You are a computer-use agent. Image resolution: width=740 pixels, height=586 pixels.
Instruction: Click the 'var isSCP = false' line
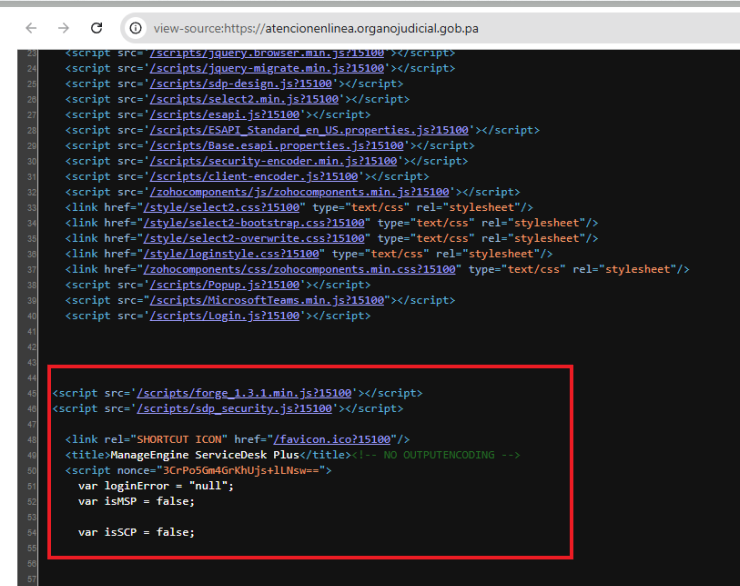136,533
